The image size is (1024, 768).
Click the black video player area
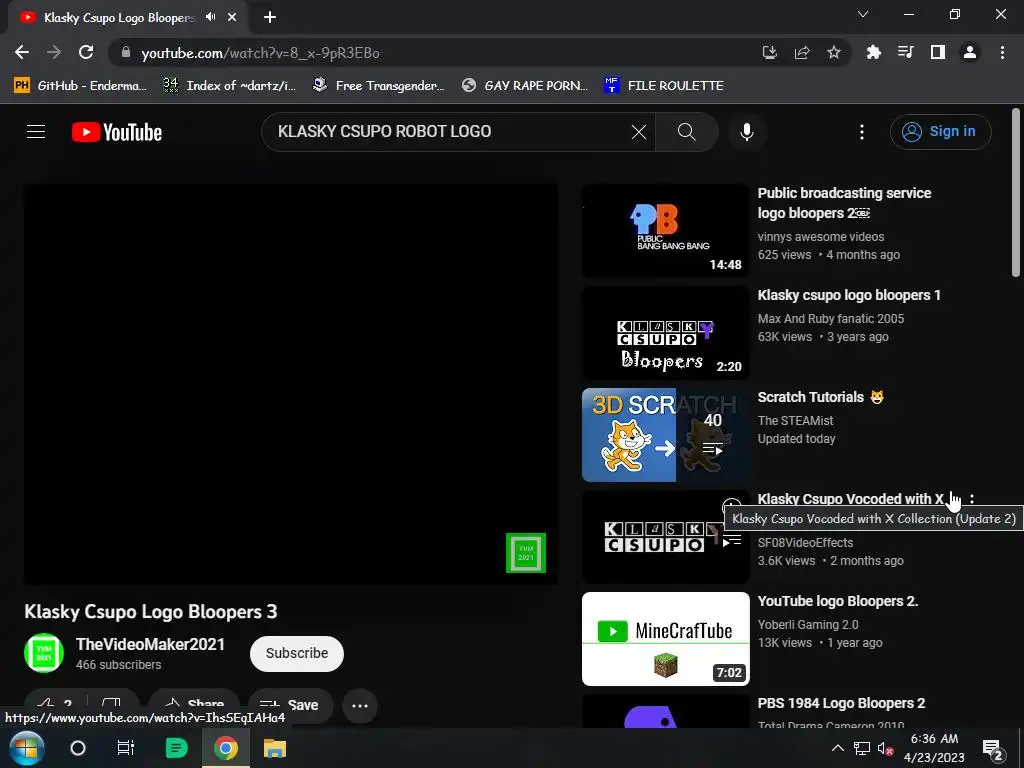click(x=291, y=385)
